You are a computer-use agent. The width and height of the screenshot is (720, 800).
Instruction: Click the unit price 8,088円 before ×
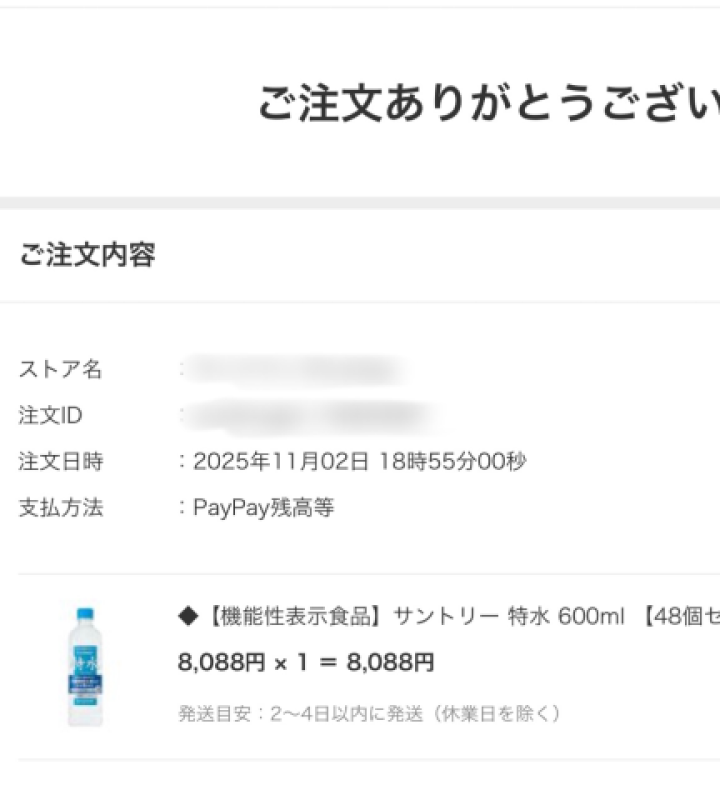tap(221, 662)
